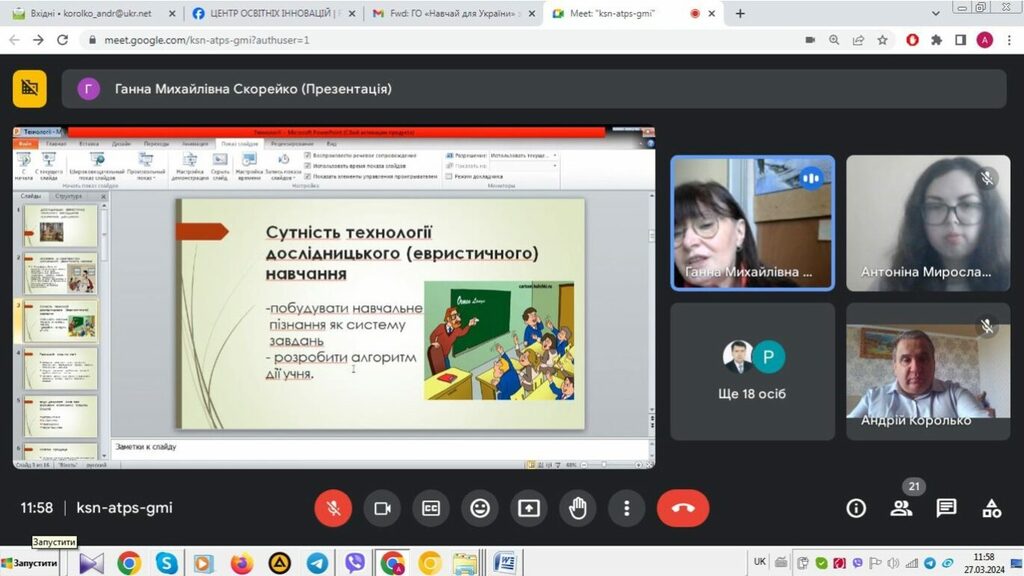Open new browser tab
1024x576 pixels.
pyautogui.click(x=740, y=14)
